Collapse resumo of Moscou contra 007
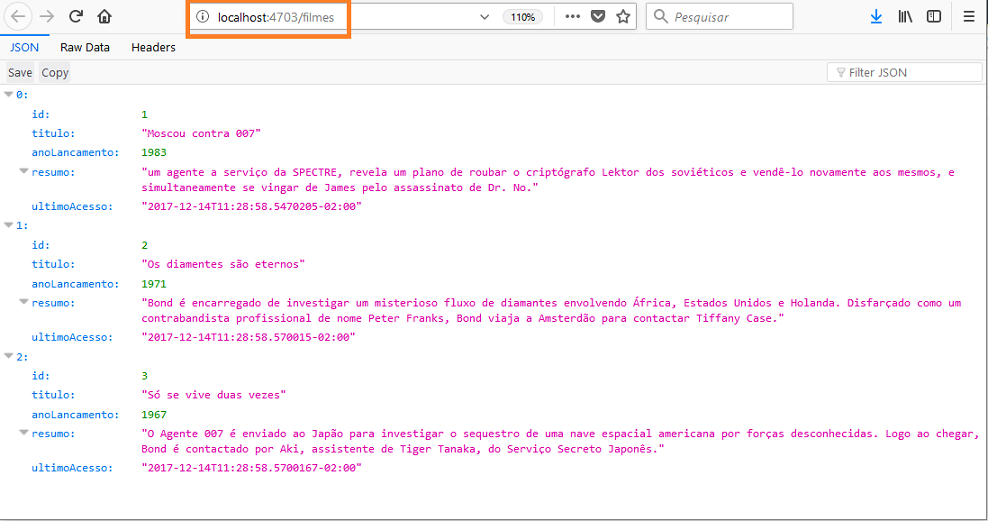 pyautogui.click(x=24, y=171)
